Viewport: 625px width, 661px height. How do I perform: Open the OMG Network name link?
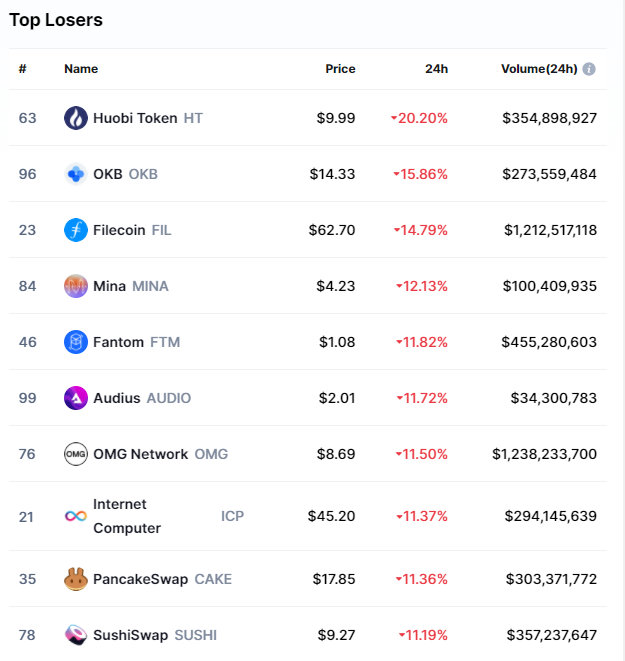140,454
